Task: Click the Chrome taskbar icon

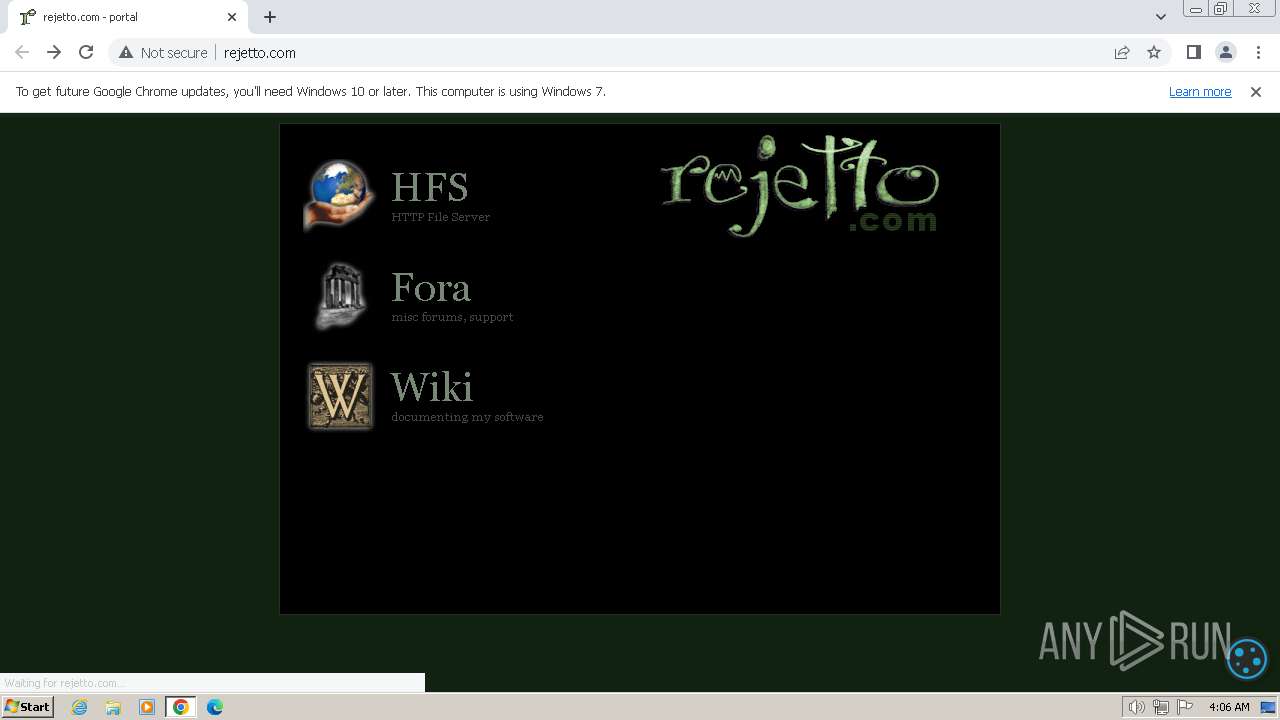Action: 181,707
